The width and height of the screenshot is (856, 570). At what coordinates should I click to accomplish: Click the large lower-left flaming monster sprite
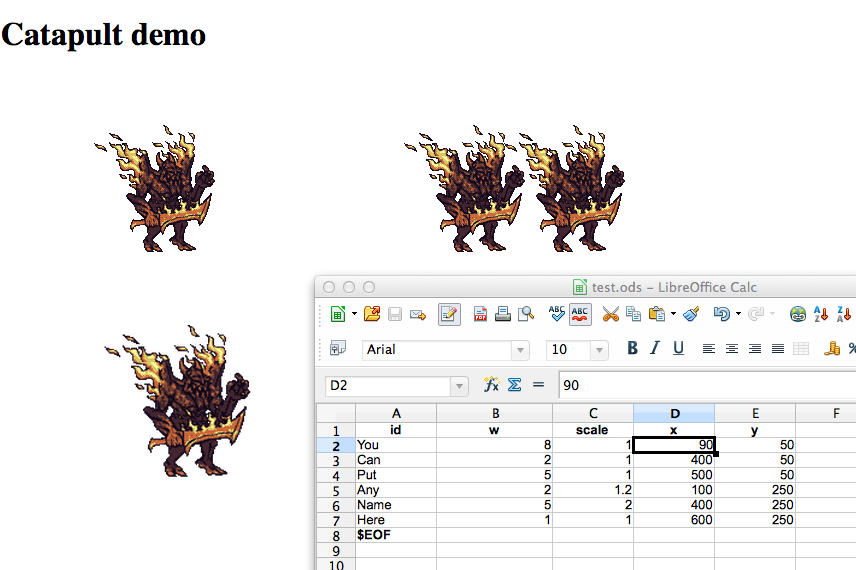pyautogui.click(x=178, y=401)
